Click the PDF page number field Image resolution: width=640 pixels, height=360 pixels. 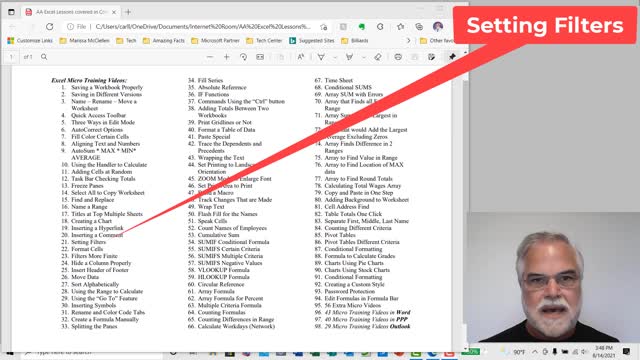point(11,57)
